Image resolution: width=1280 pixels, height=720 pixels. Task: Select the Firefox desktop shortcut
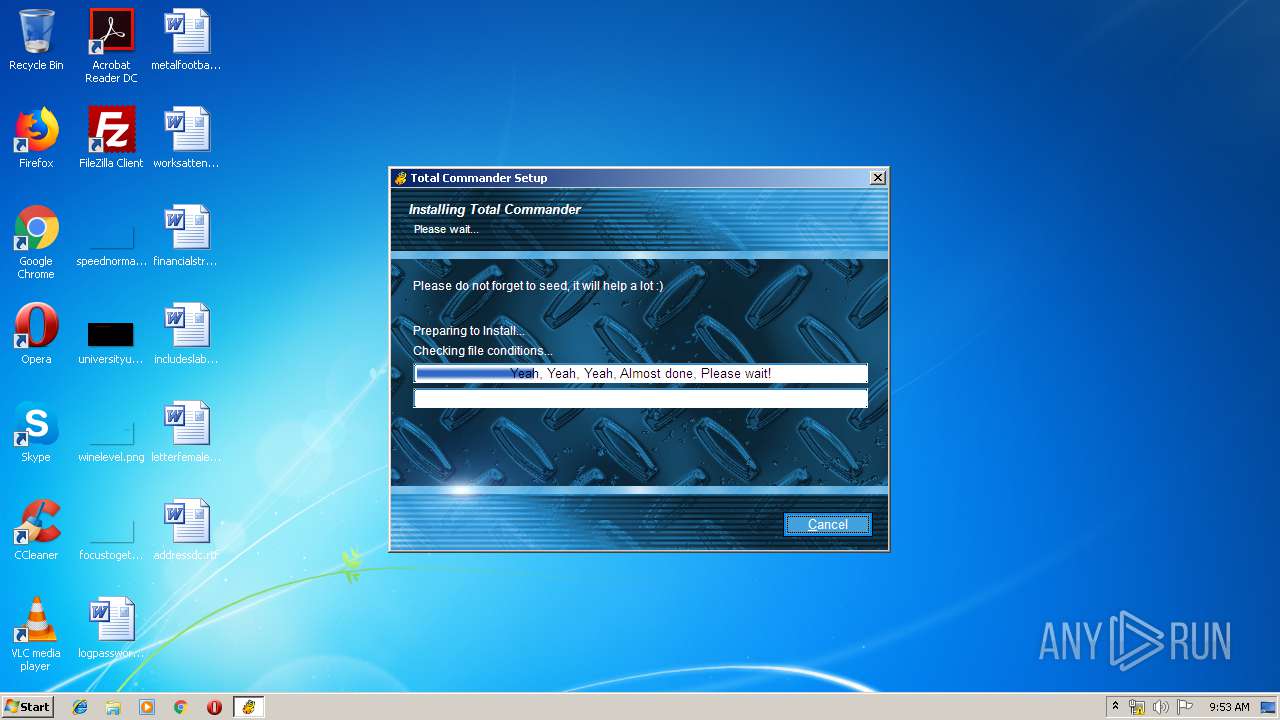click(x=36, y=139)
